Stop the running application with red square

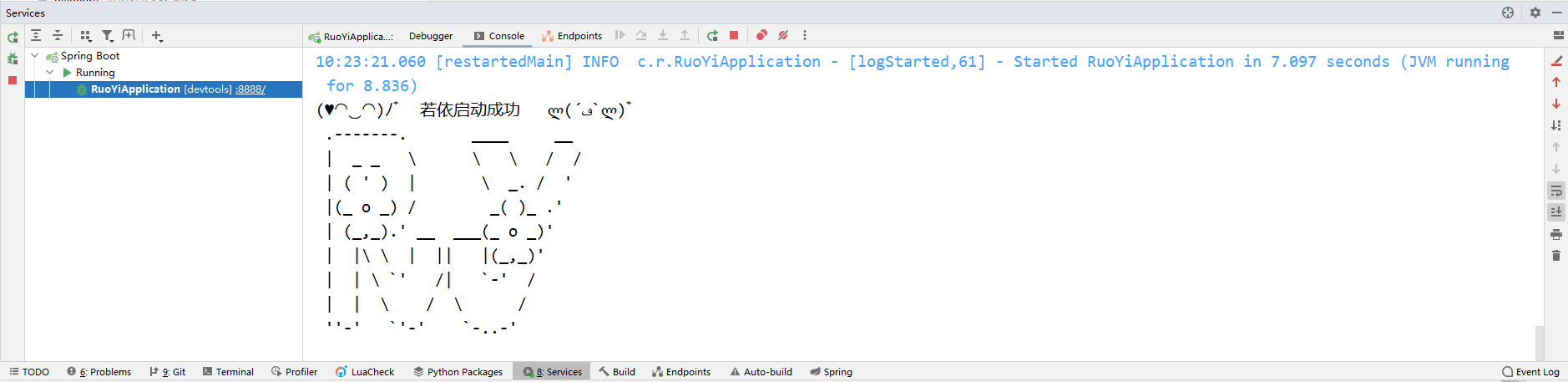pyautogui.click(x=734, y=36)
